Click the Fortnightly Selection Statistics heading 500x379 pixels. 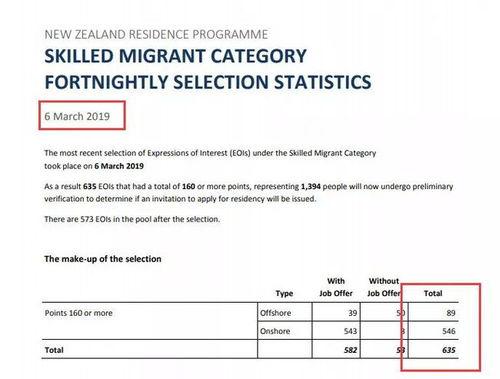pos(208,82)
